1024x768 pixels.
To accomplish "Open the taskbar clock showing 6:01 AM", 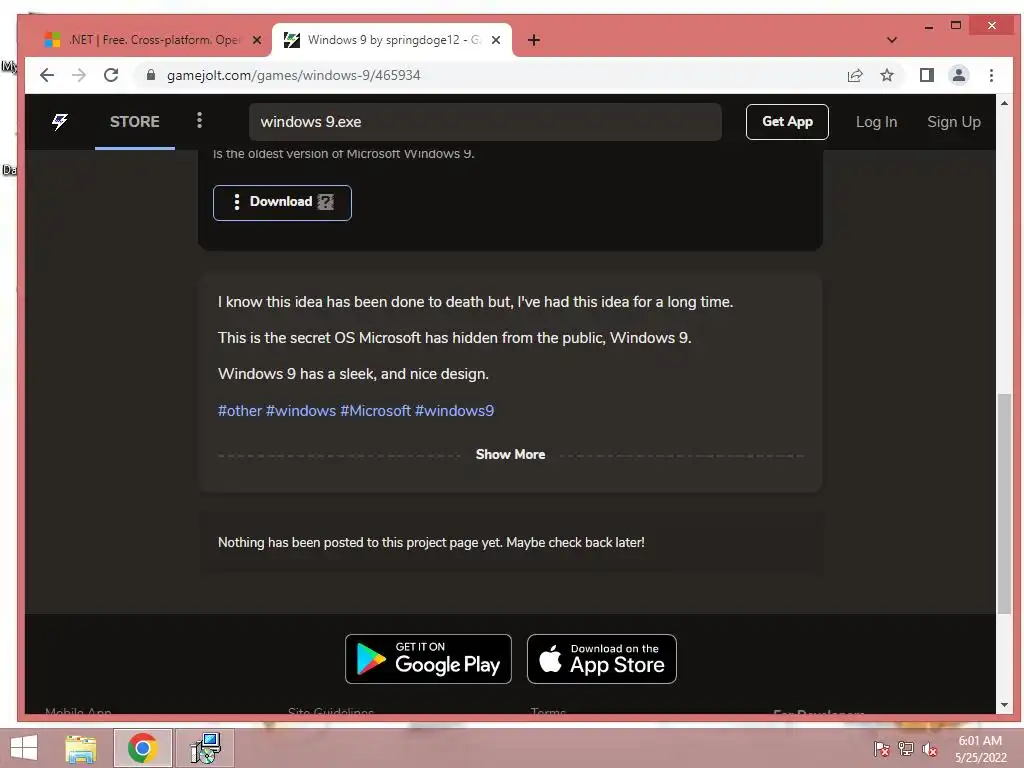I will pyautogui.click(x=980, y=749).
